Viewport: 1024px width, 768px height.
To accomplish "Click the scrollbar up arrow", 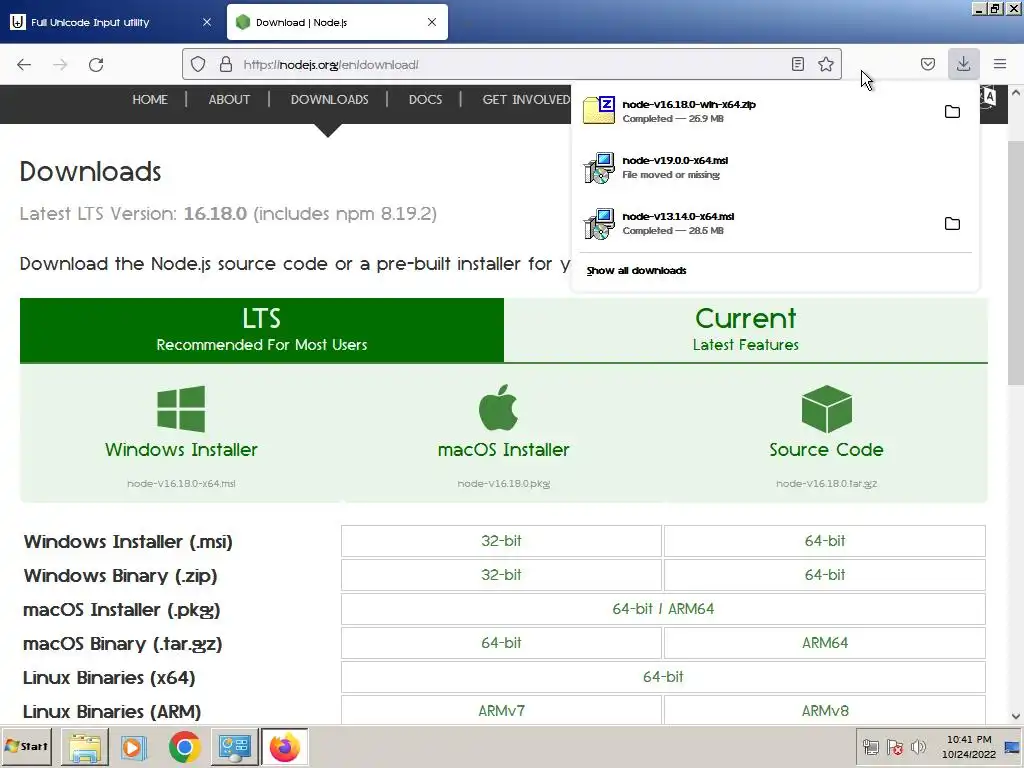I will pyautogui.click(x=1016, y=93).
